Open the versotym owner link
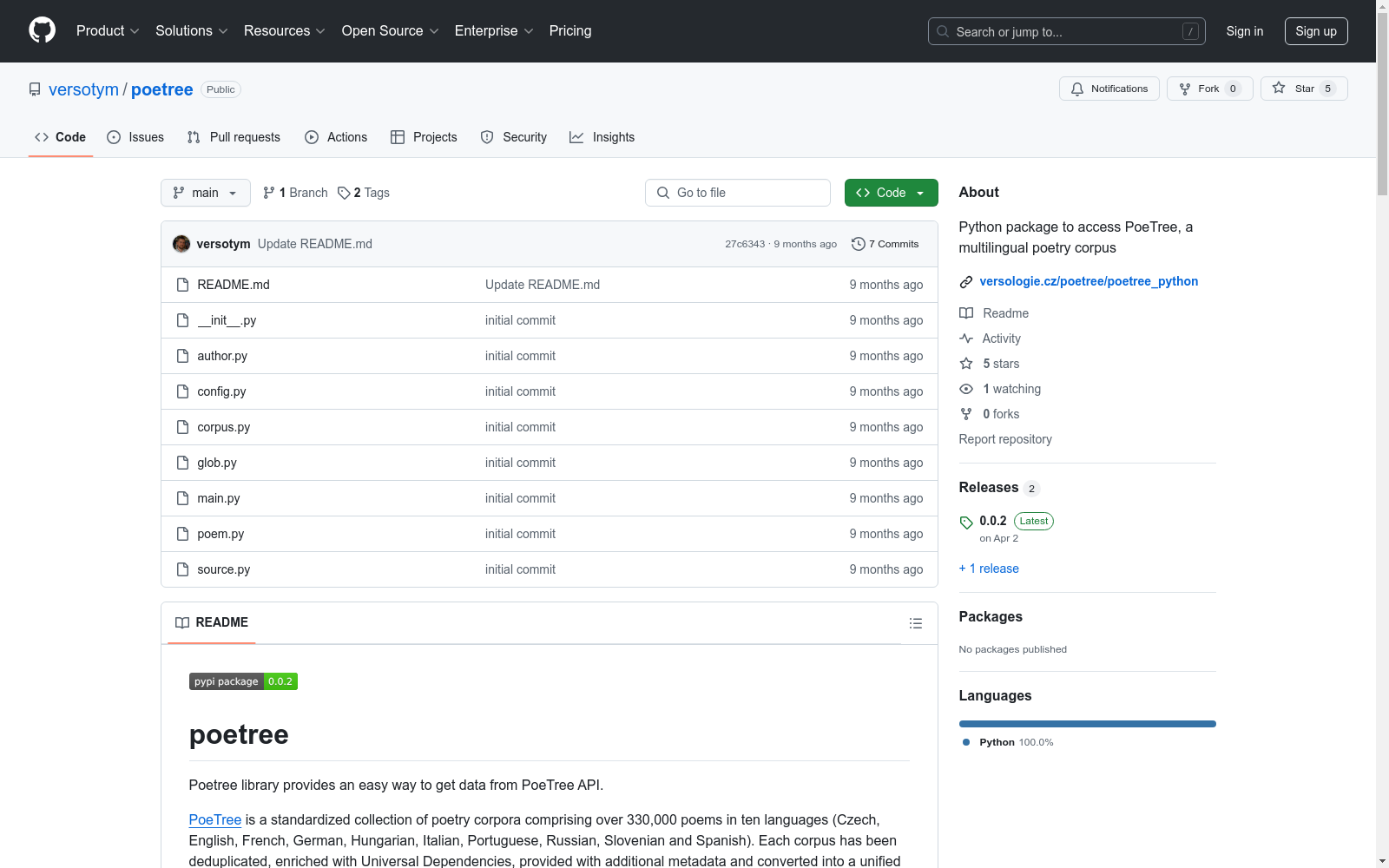 83,89
